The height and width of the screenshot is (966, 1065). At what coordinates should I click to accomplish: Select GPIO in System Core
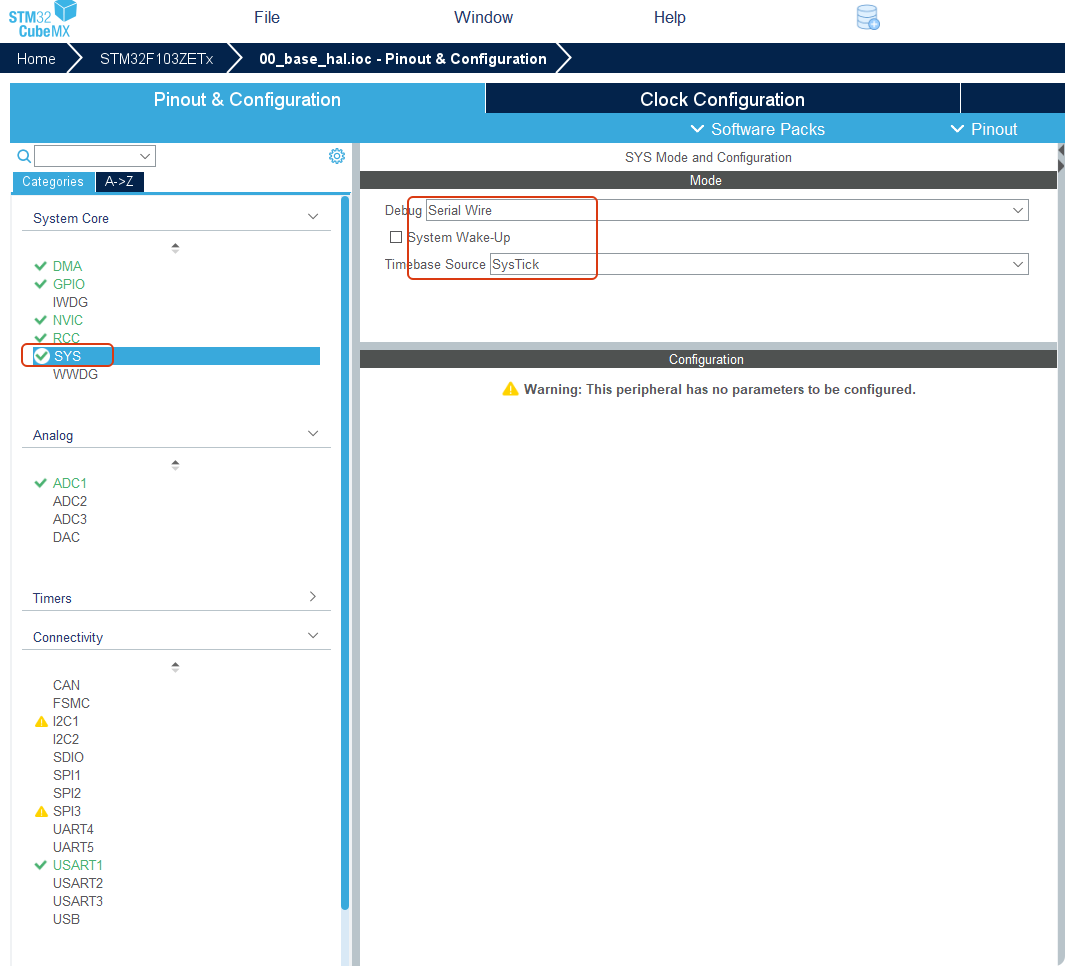click(69, 284)
